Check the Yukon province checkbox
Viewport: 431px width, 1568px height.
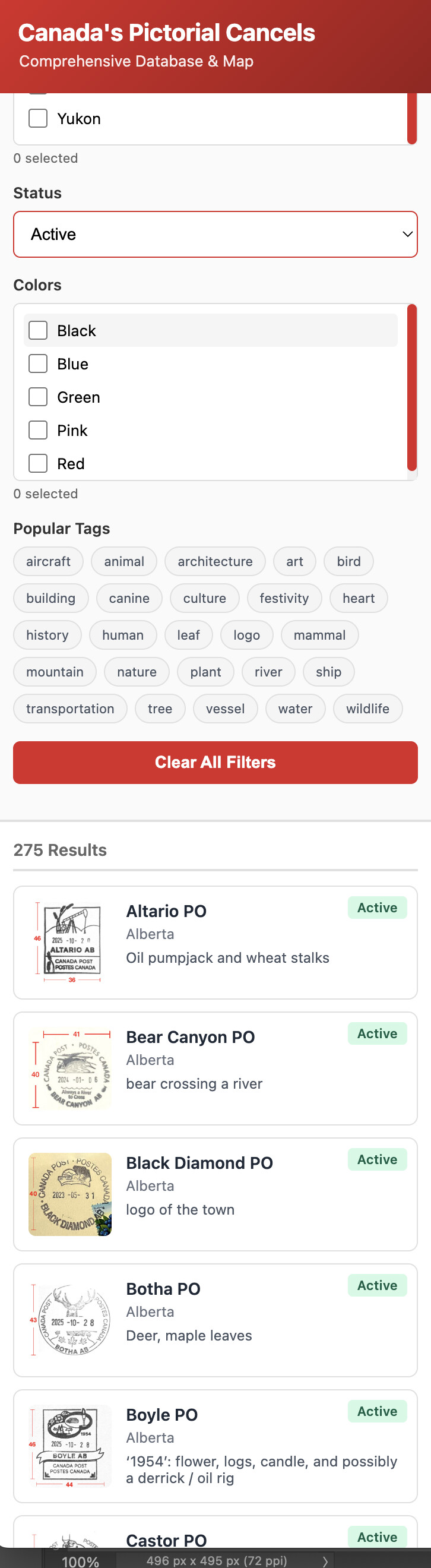38,119
